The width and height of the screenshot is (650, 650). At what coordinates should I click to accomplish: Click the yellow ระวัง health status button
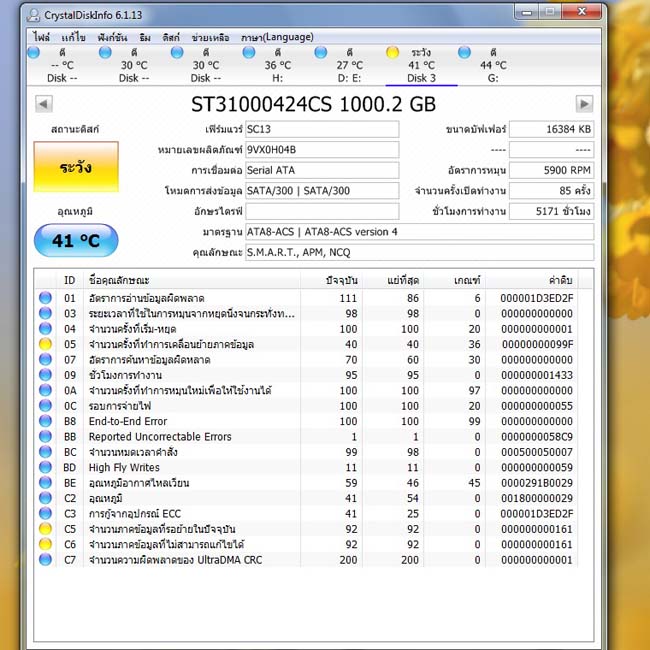[76, 167]
